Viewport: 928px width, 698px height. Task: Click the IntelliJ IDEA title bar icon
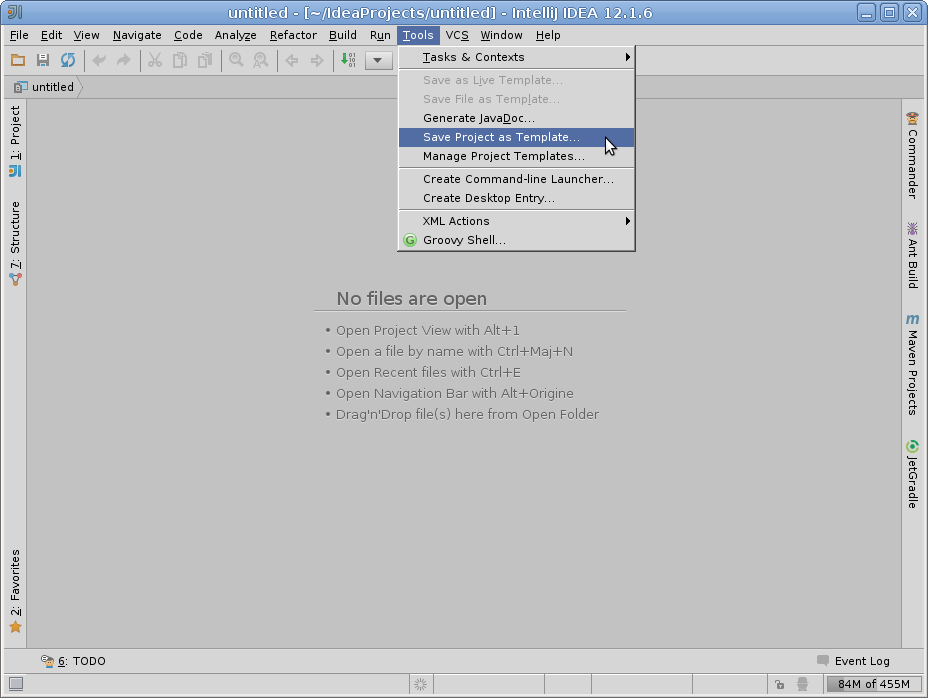click(15, 12)
